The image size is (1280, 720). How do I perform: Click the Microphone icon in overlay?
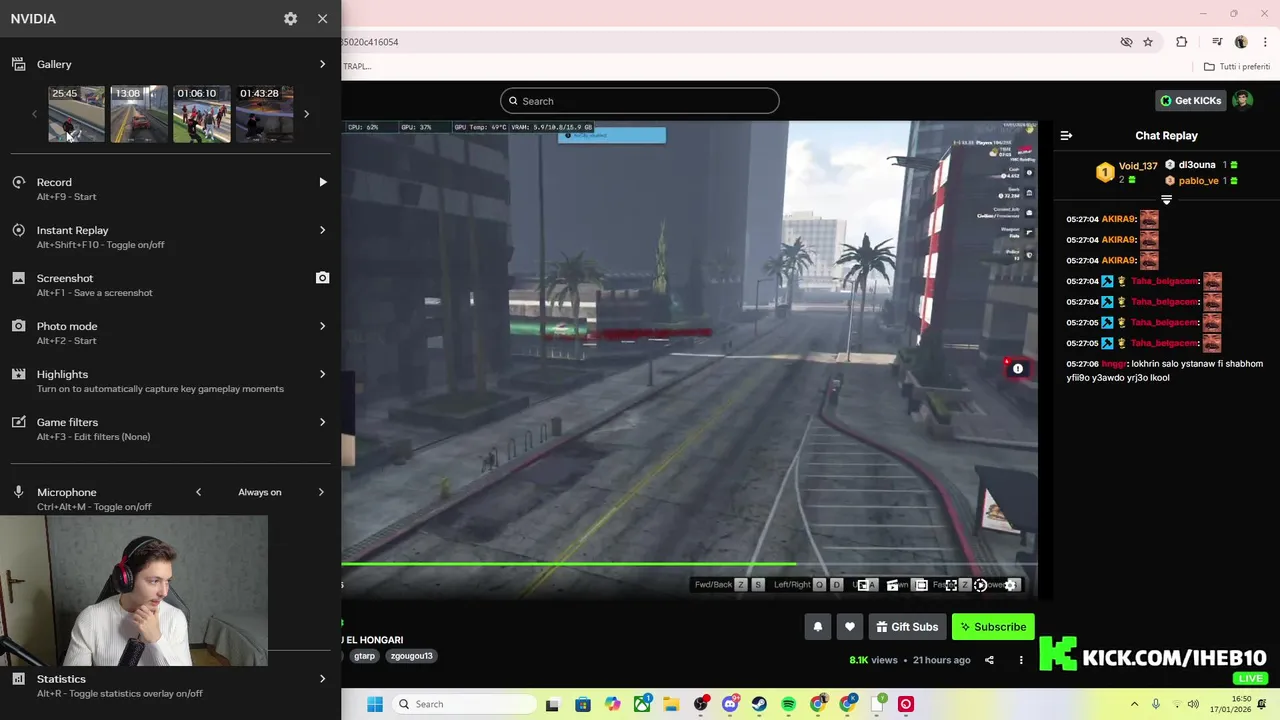click(x=18, y=492)
